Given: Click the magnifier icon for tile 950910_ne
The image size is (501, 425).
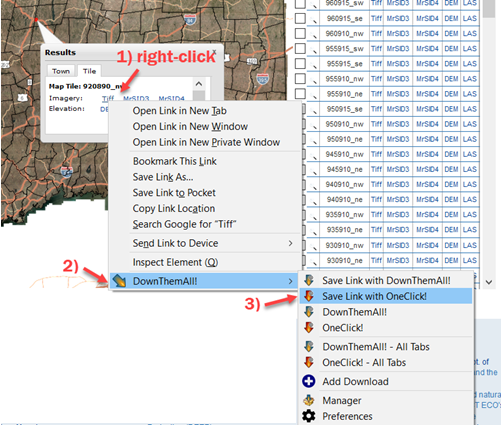Looking at the screenshot, I should (313, 140).
